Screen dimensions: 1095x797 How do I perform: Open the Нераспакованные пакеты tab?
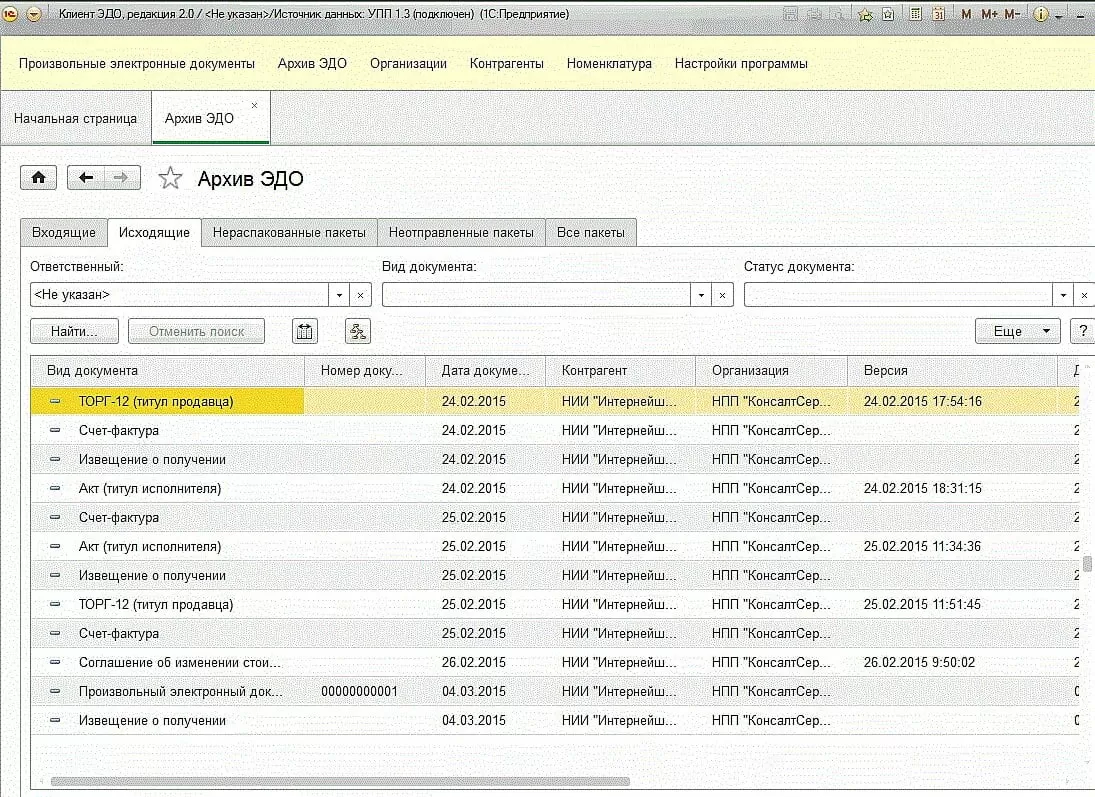pos(289,233)
